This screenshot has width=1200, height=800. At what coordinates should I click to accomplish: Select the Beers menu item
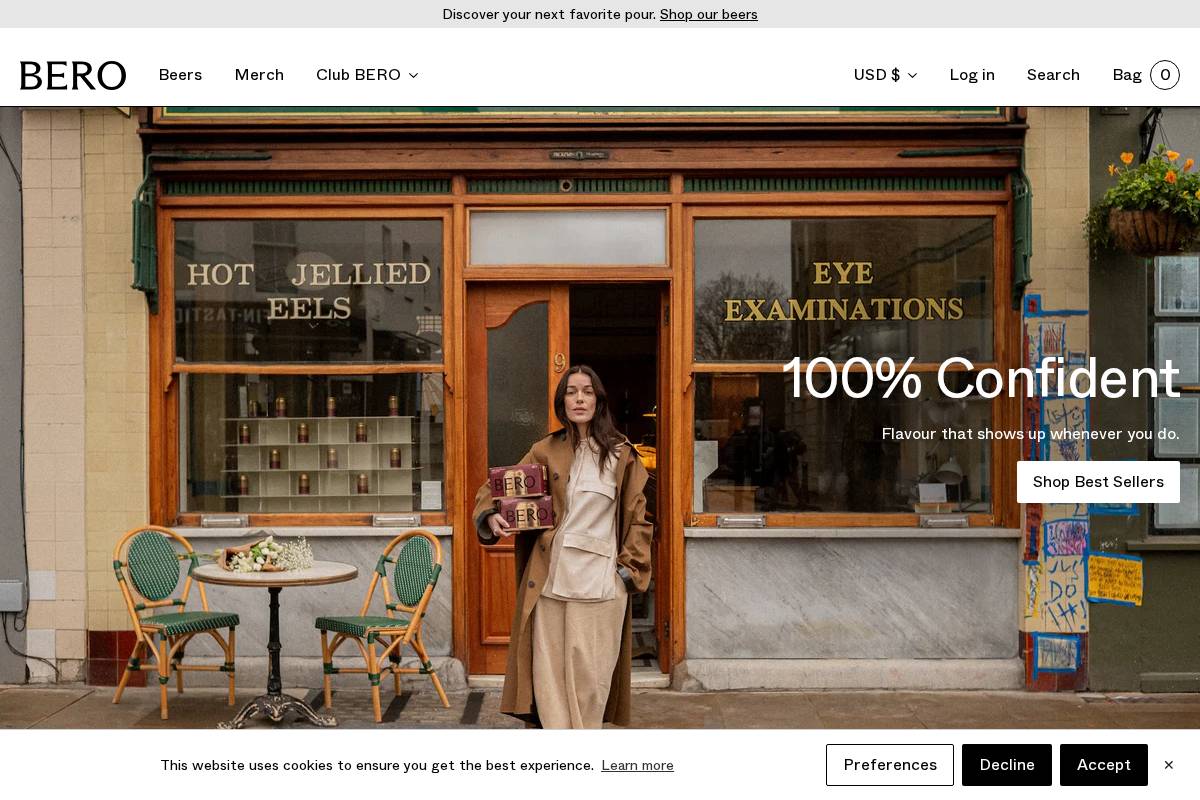(180, 75)
